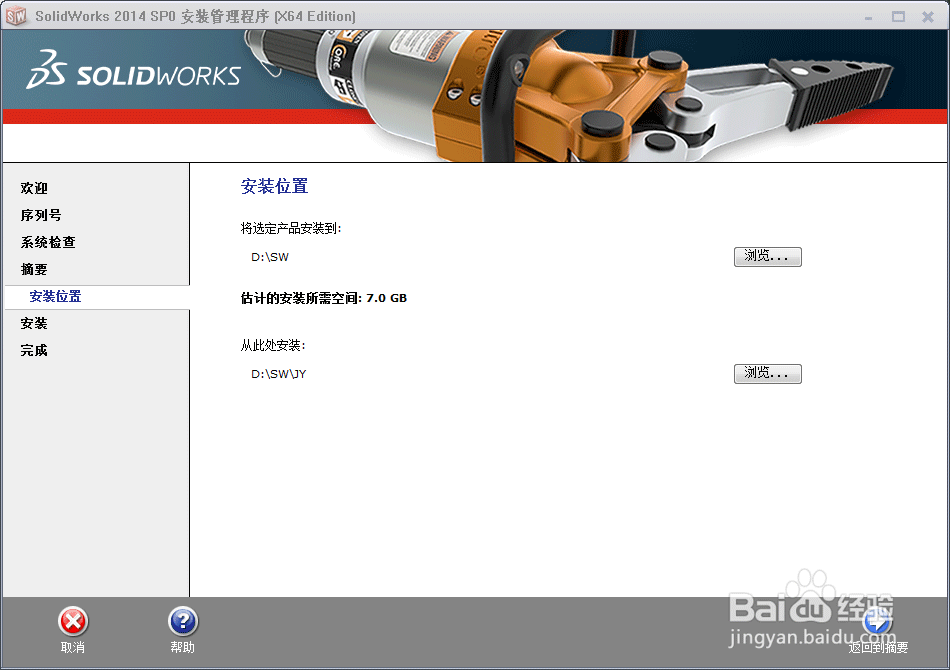
Task: Click the 返回到摘要 blue arrow icon
Action: [877, 620]
